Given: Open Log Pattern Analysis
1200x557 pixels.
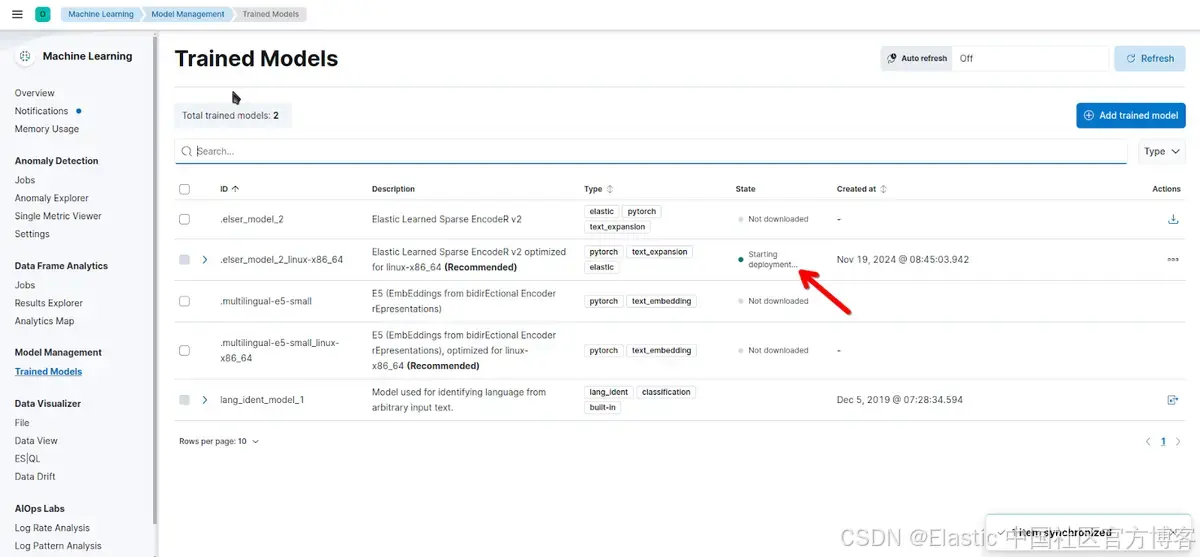Looking at the screenshot, I should click(x=58, y=546).
